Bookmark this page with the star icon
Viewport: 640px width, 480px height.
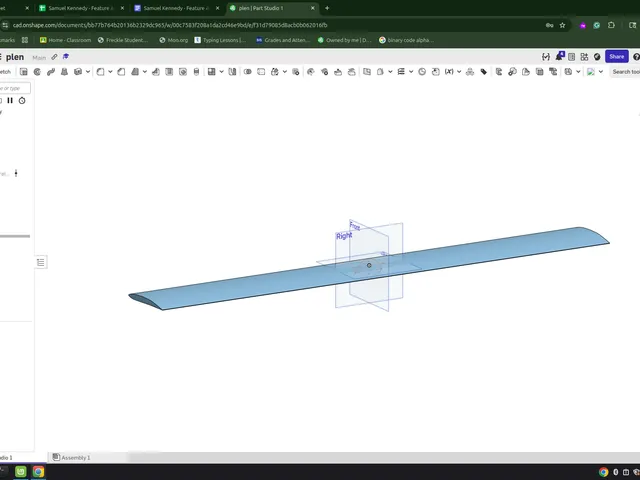(562, 25)
